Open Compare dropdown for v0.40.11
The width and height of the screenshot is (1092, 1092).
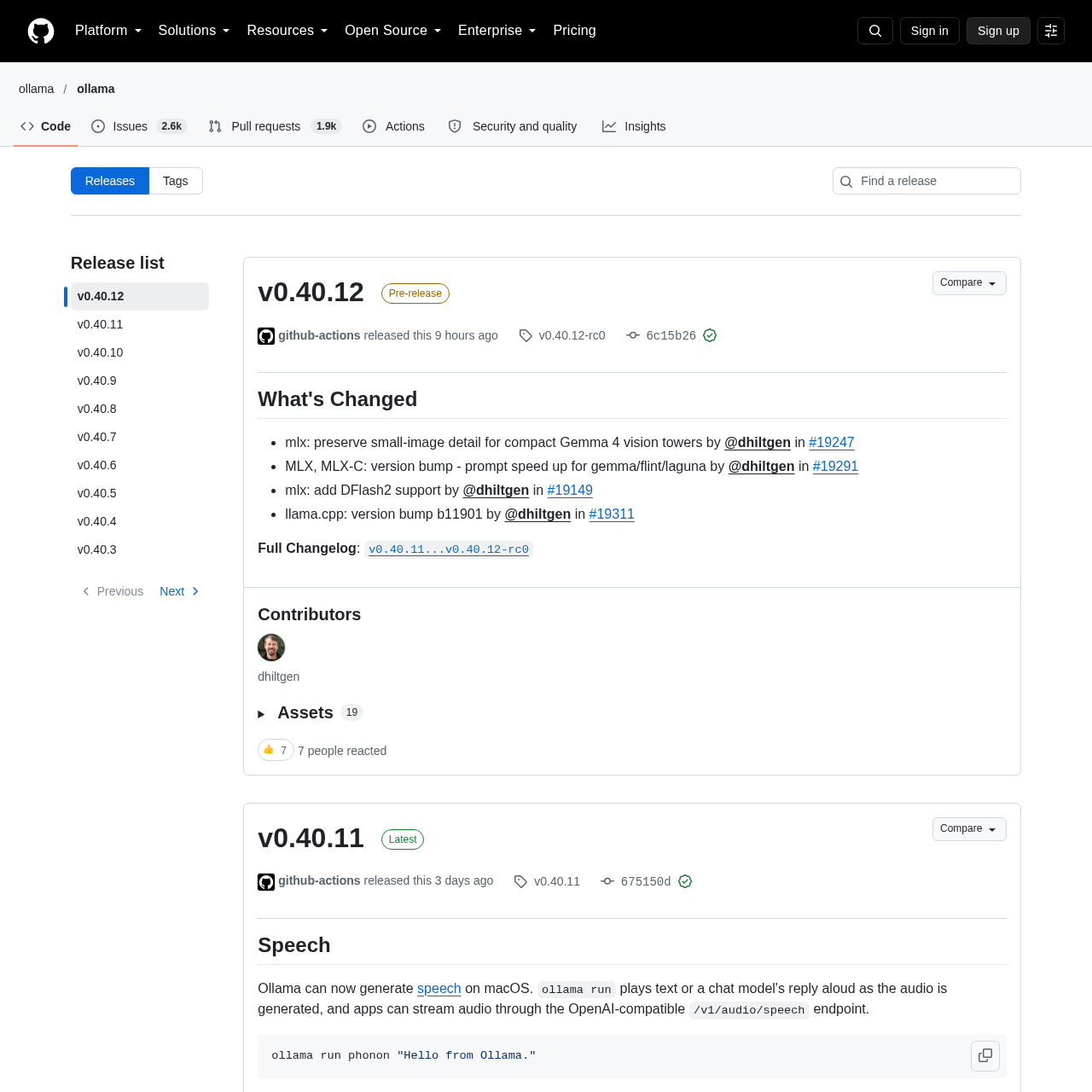969,829
